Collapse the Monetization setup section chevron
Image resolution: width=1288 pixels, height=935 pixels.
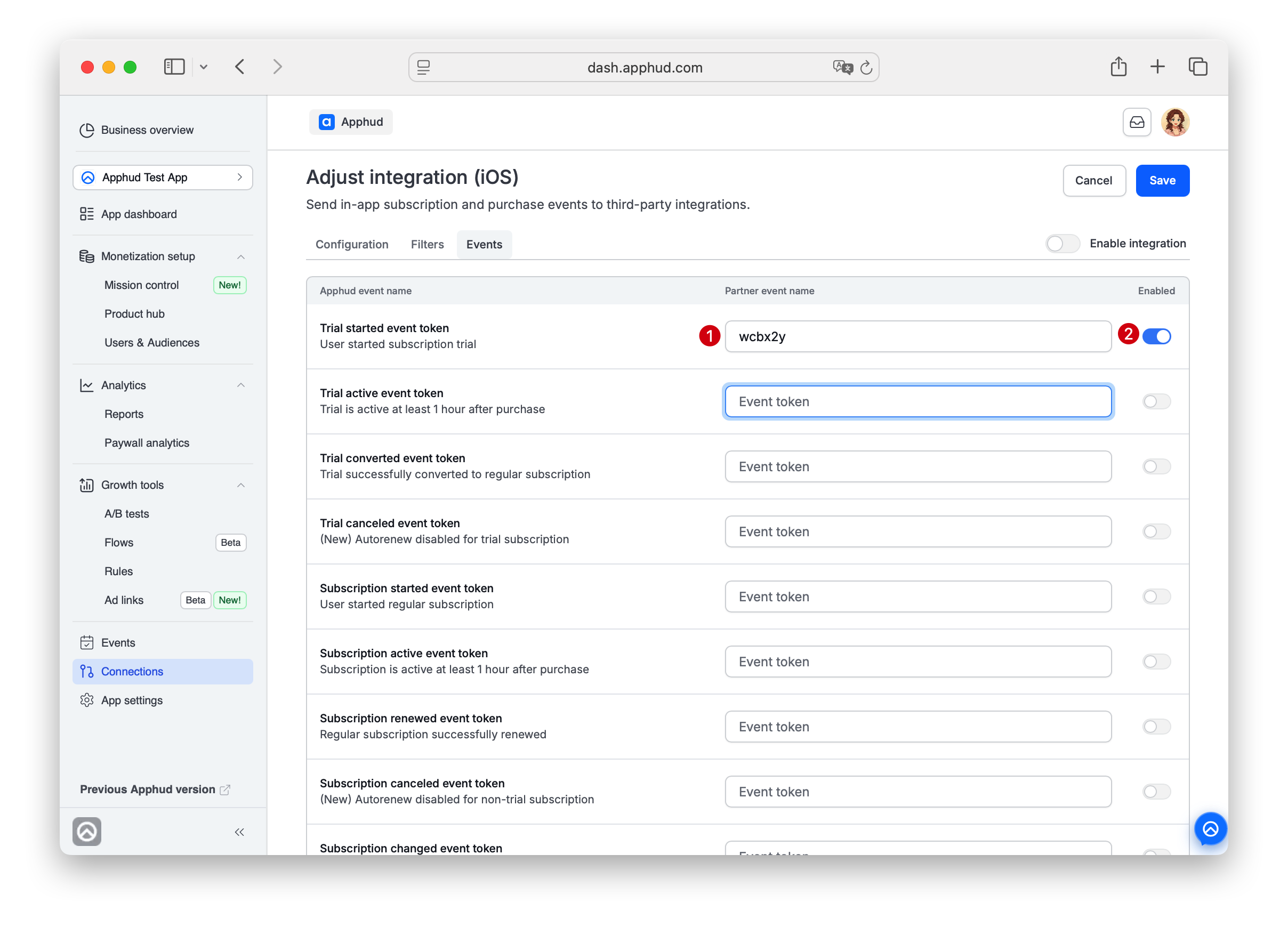point(241,256)
